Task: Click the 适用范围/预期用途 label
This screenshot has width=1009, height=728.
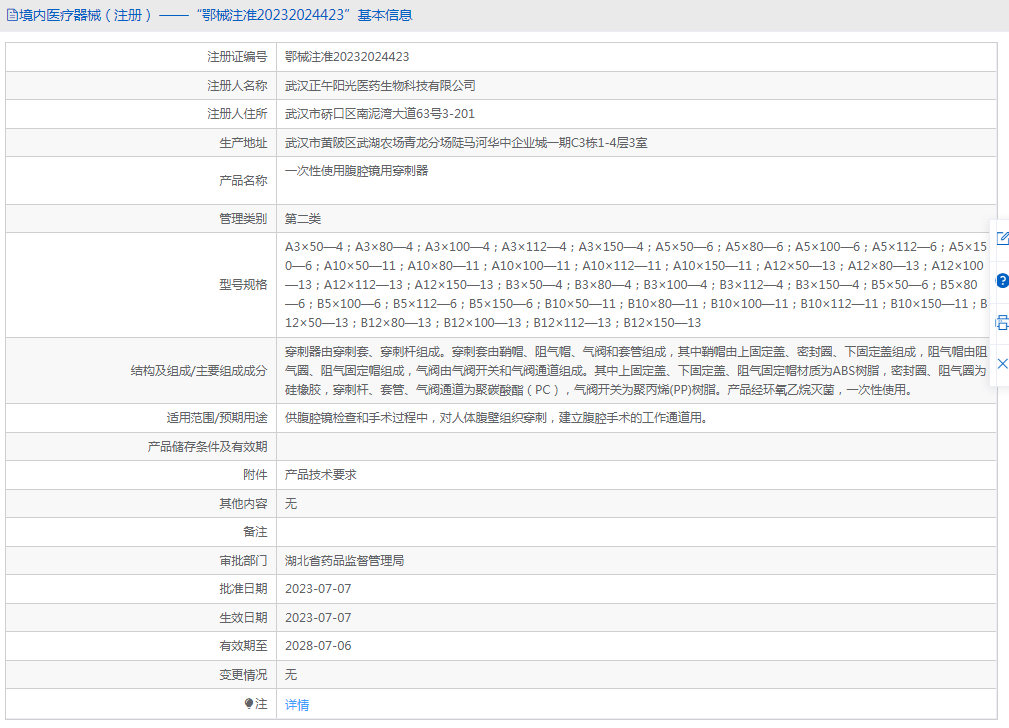Action: tap(217, 418)
